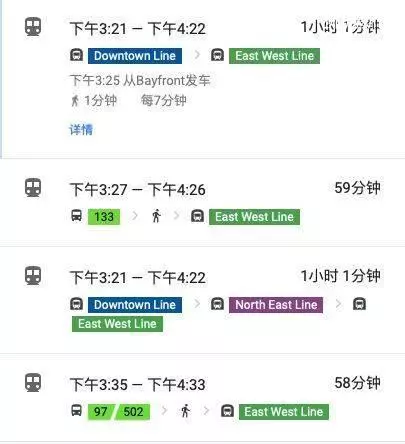
Task: Select the purple North East Line badge
Action: (x=276, y=305)
